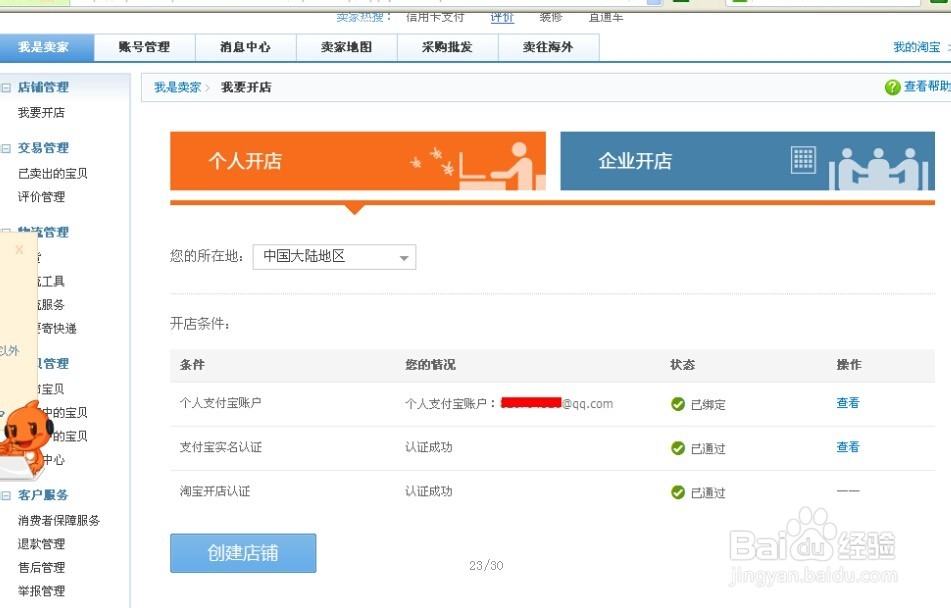The image size is (951, 608).
Task: Click the green help question icon
Action: (x=892, y=87)
